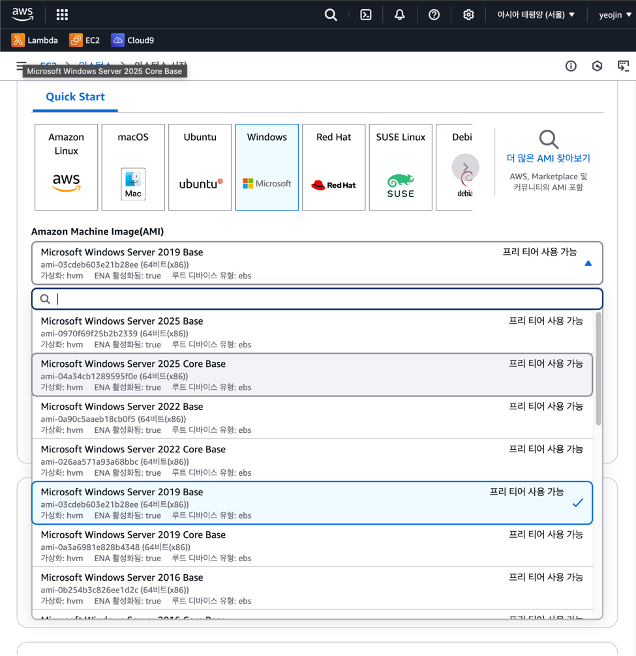This screenshot has height=656, width=636.
Task: Click the magnifier icon to browse more AMIs
Action: 548,139
